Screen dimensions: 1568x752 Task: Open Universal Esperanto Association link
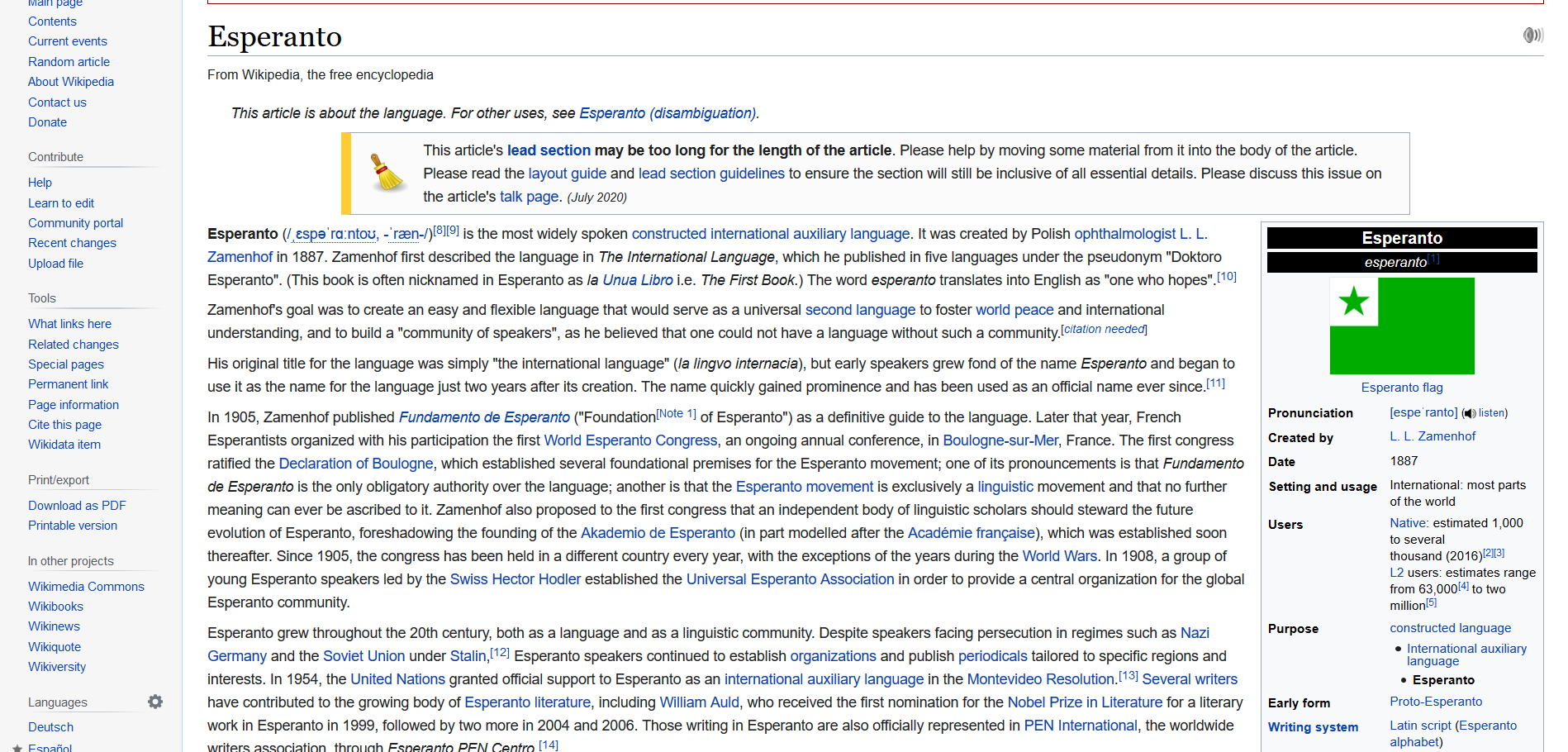pyautogui.click(x=790, y=579)
